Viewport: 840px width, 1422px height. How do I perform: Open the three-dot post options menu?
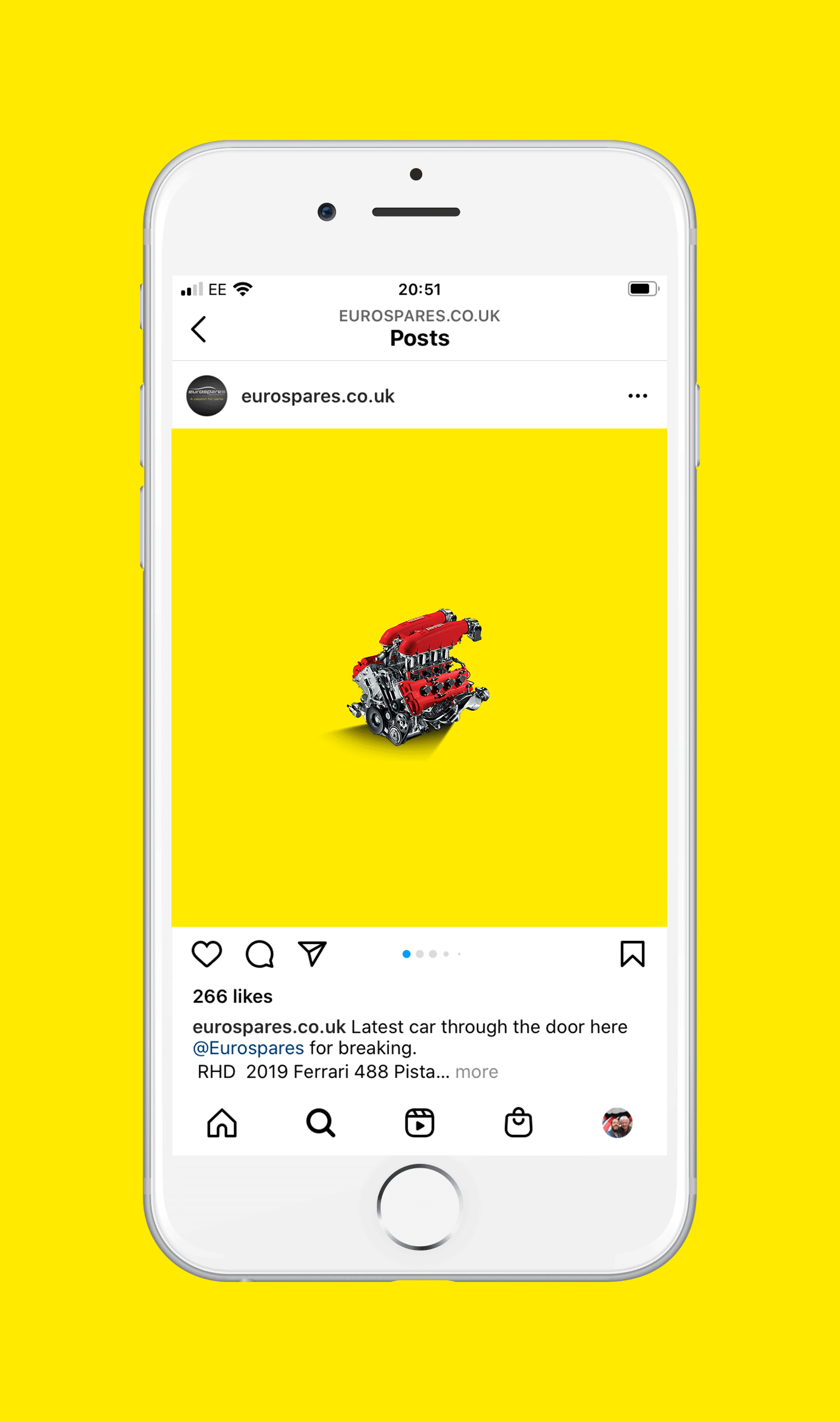[637, 396]
